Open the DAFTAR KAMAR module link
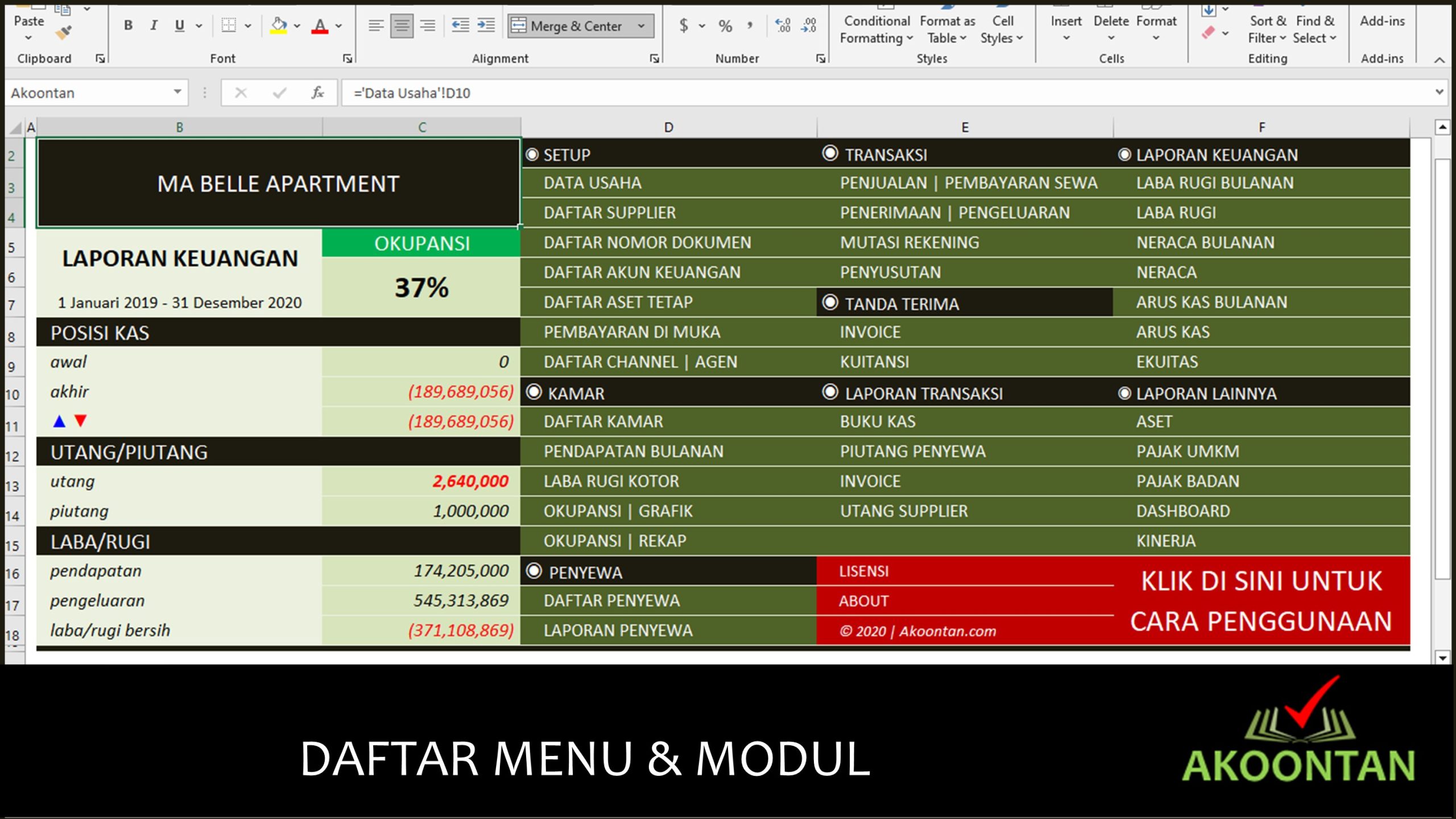Viewport: 1456px width, 819px height. (x=603, y=421)
